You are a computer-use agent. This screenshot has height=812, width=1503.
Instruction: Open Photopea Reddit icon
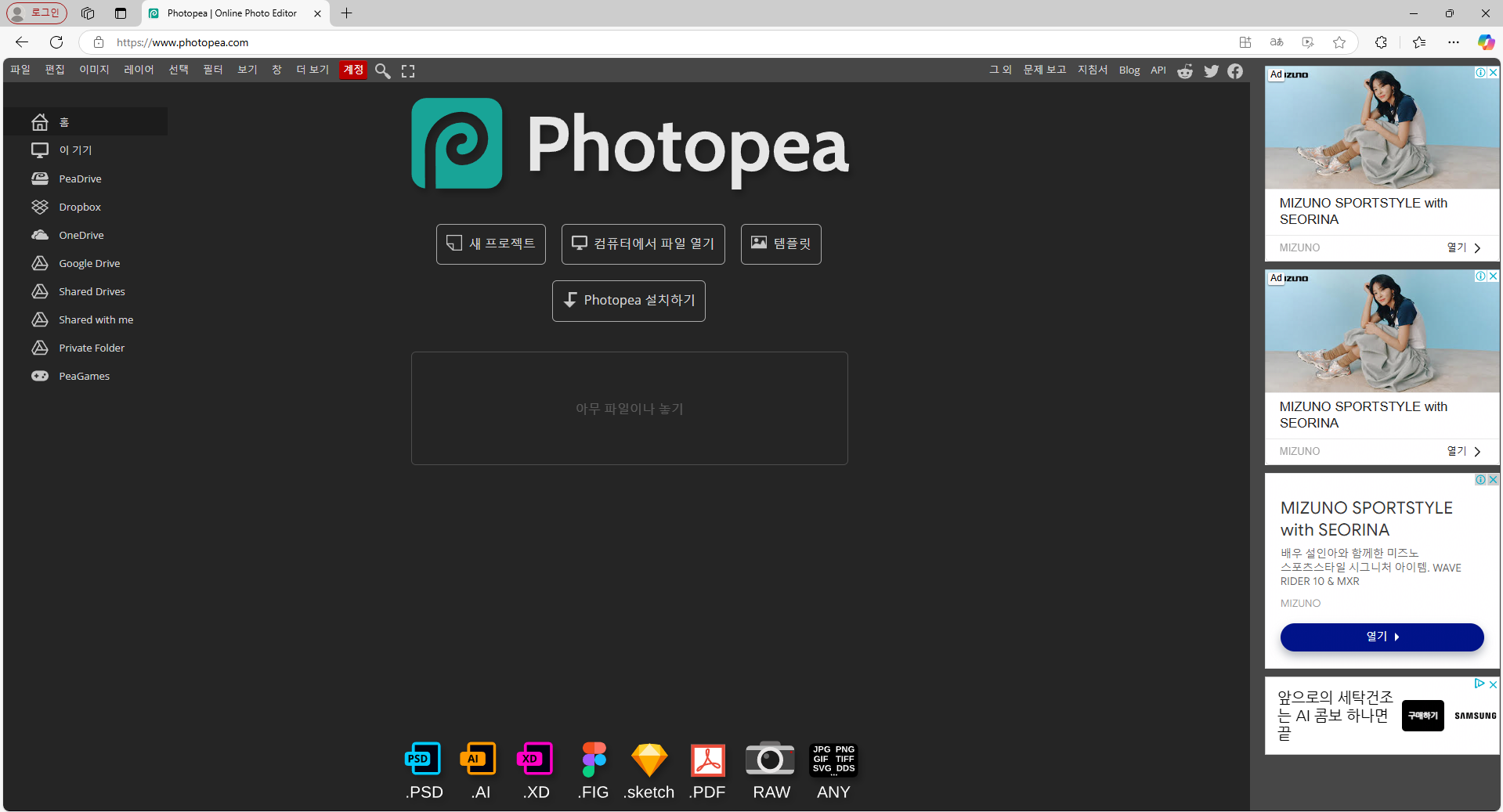1185,71
